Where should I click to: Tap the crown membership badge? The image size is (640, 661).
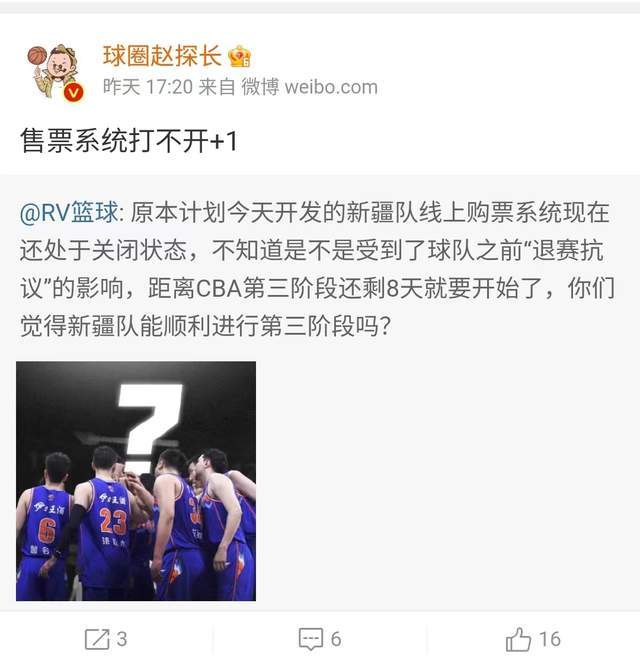tap(239, 56)
